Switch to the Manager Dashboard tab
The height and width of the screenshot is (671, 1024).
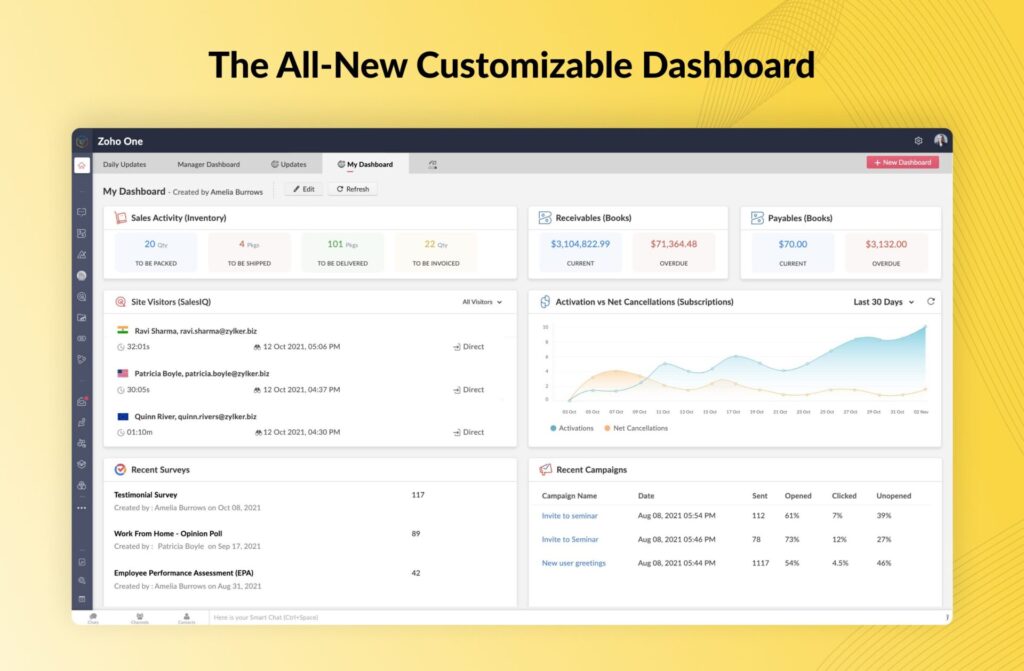pos(208,164)
